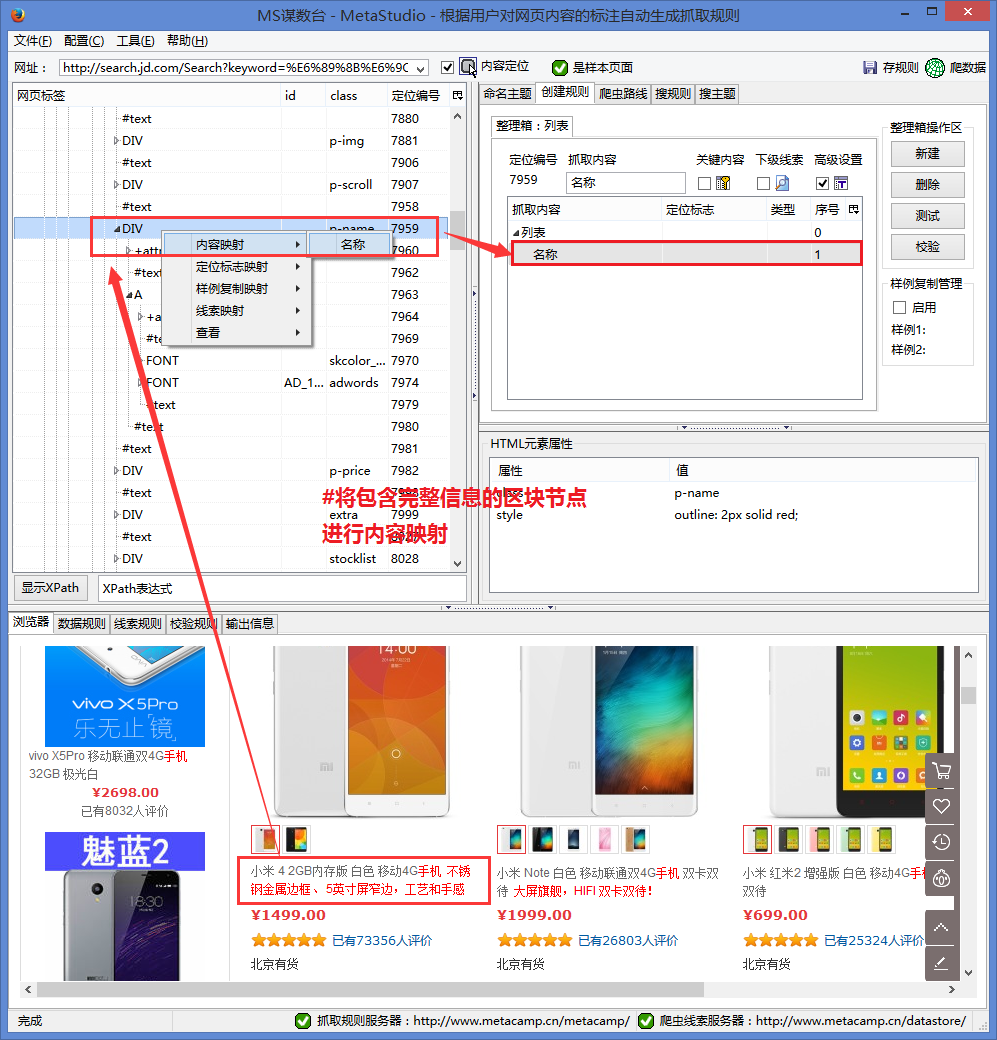
Task: Click the 抓取内容 name input field
Action: 626,183
